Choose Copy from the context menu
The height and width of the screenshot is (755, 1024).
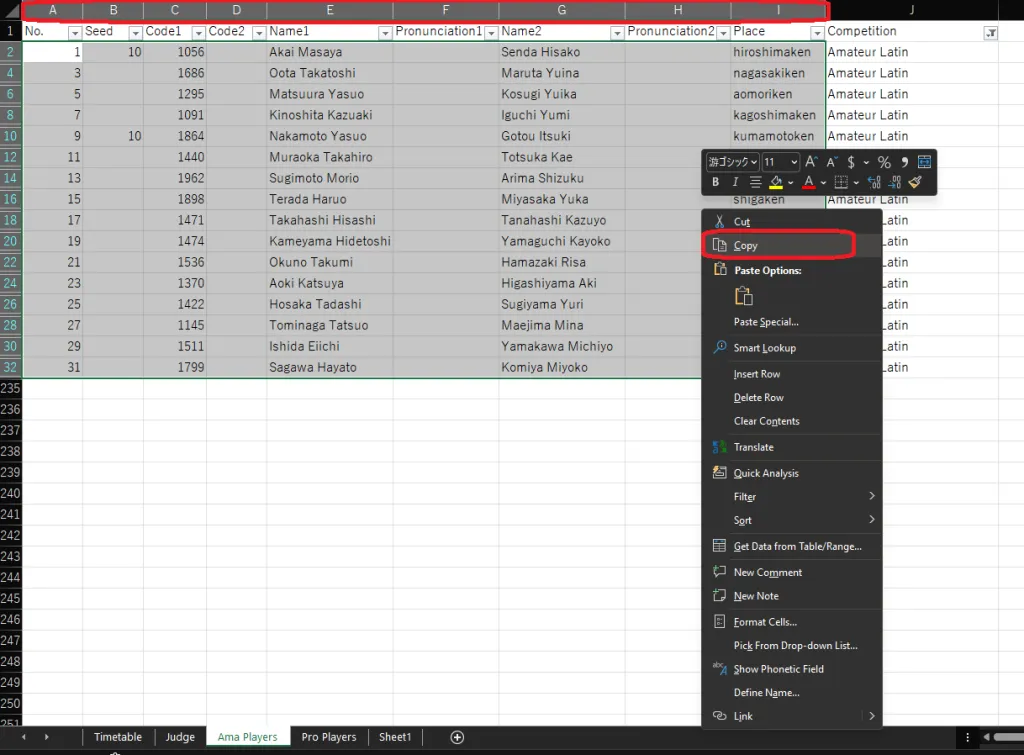745,245
